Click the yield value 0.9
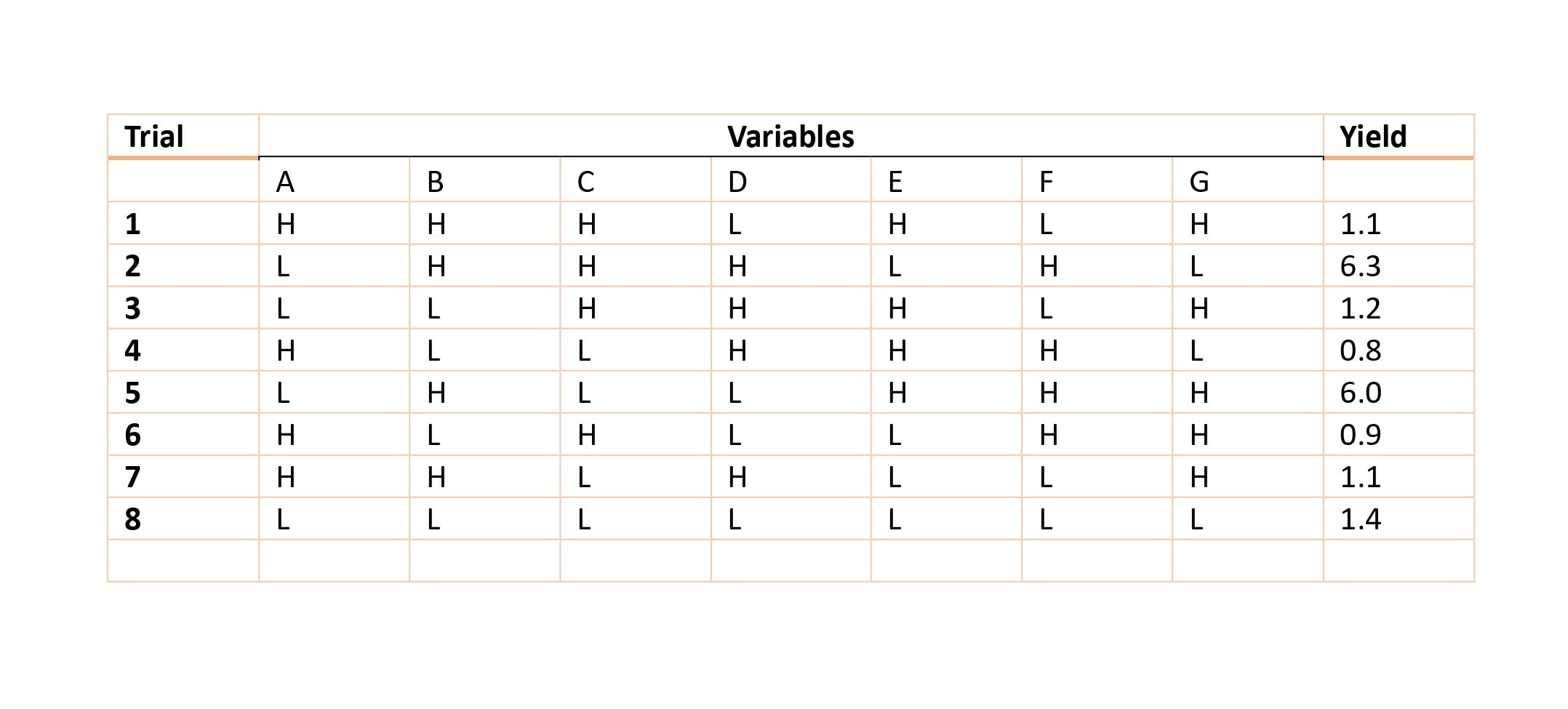Screen dimensions: 1568x709 1360,435
